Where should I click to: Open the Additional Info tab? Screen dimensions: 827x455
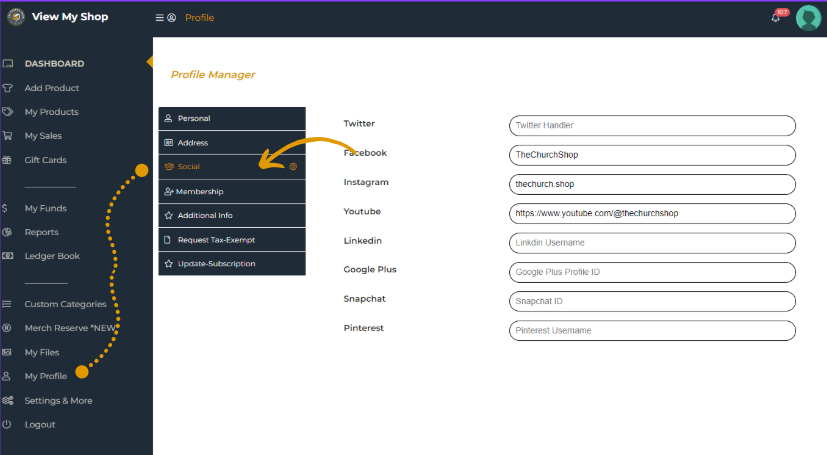(232, 216)
